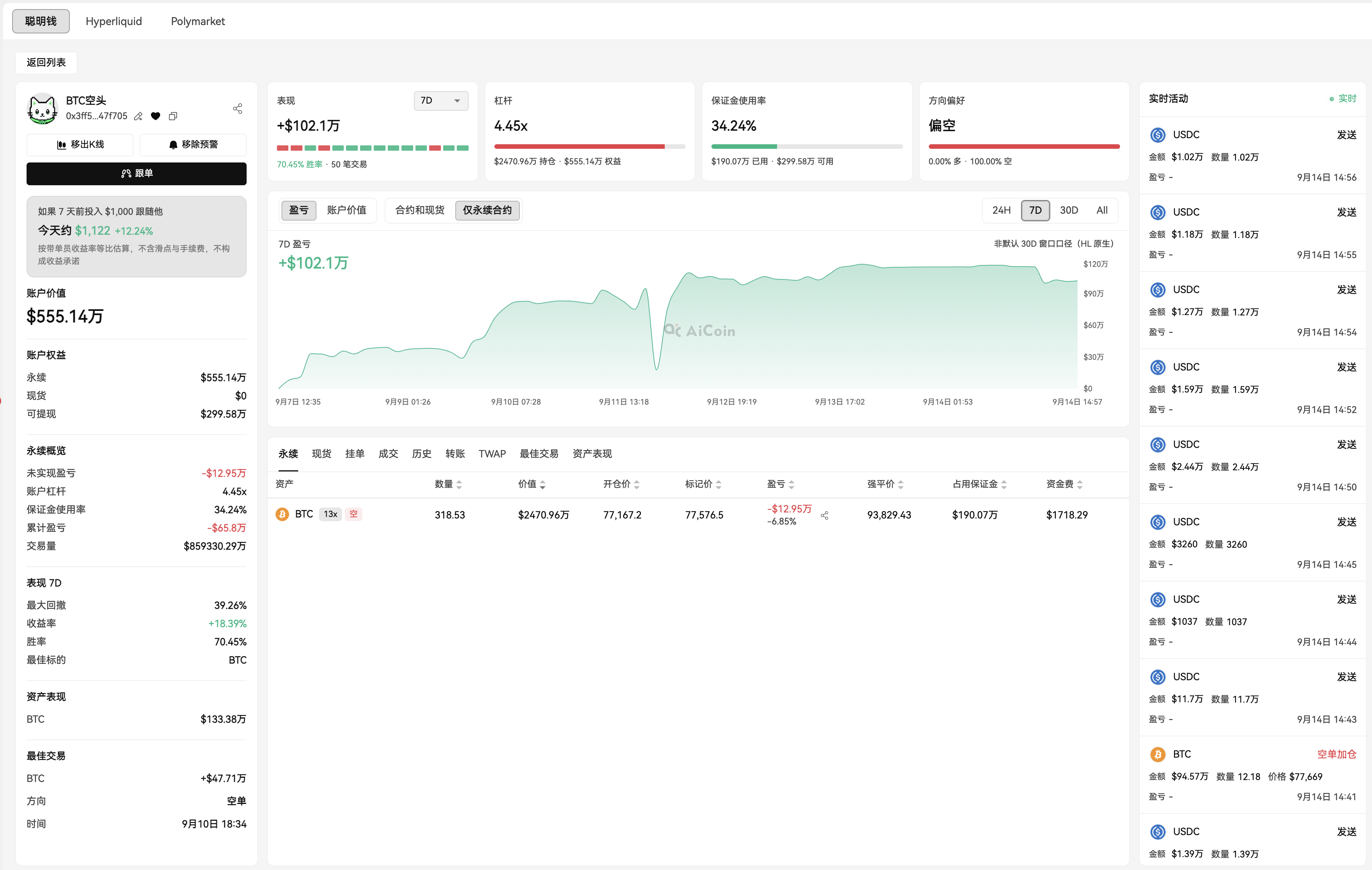This screenshot has width=1372, height=870.
Task: Switch to the 聪明钱 tab
Action: [41, 21]
